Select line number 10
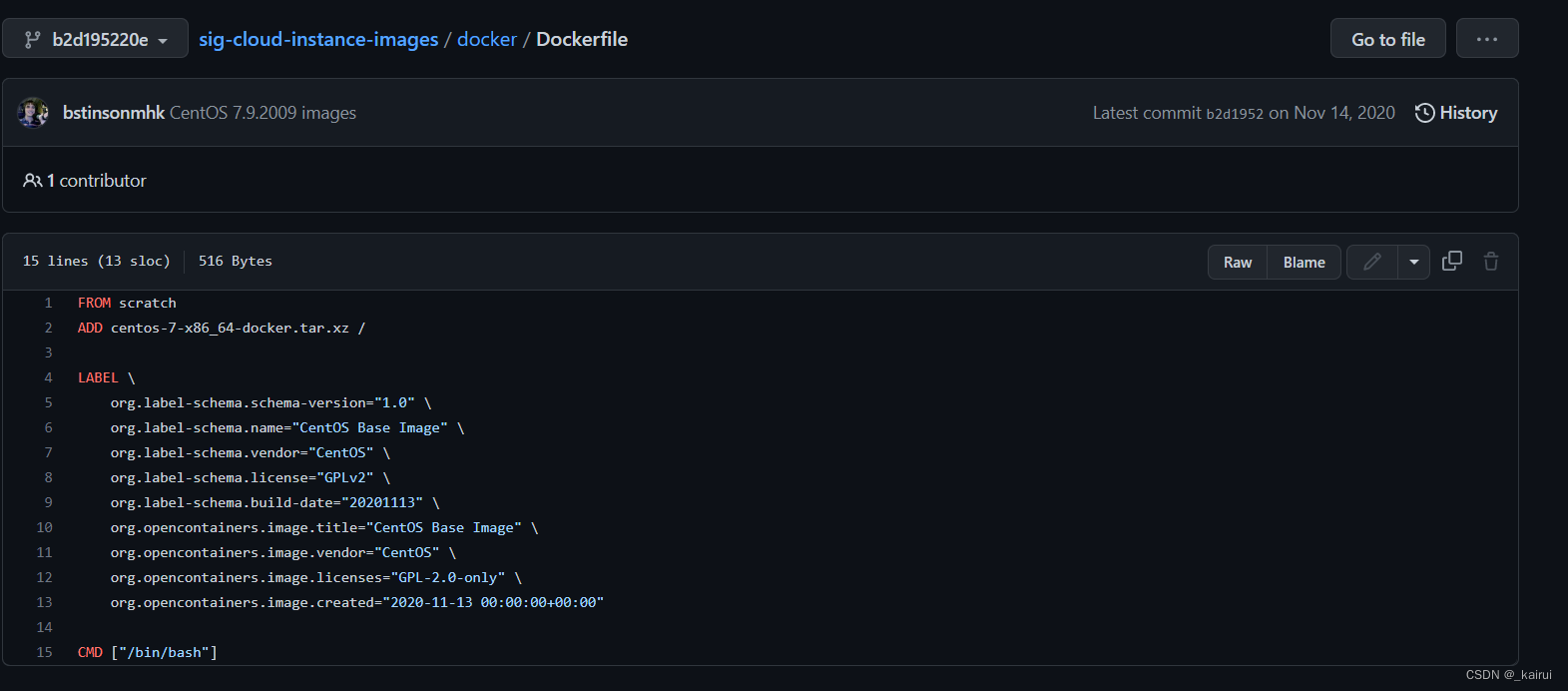1568x691 pixels. point(44,527)
